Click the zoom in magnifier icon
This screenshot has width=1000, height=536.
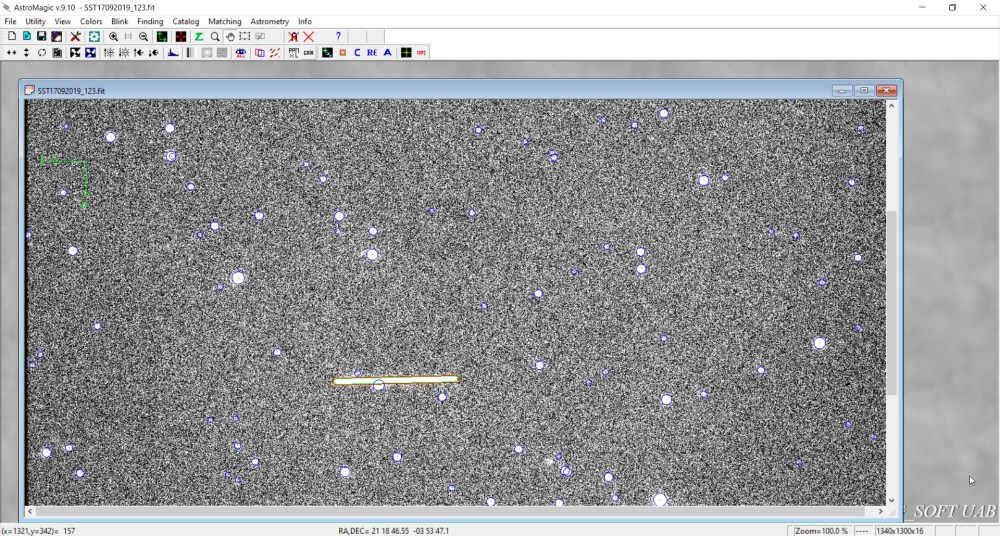pos(113,36)
